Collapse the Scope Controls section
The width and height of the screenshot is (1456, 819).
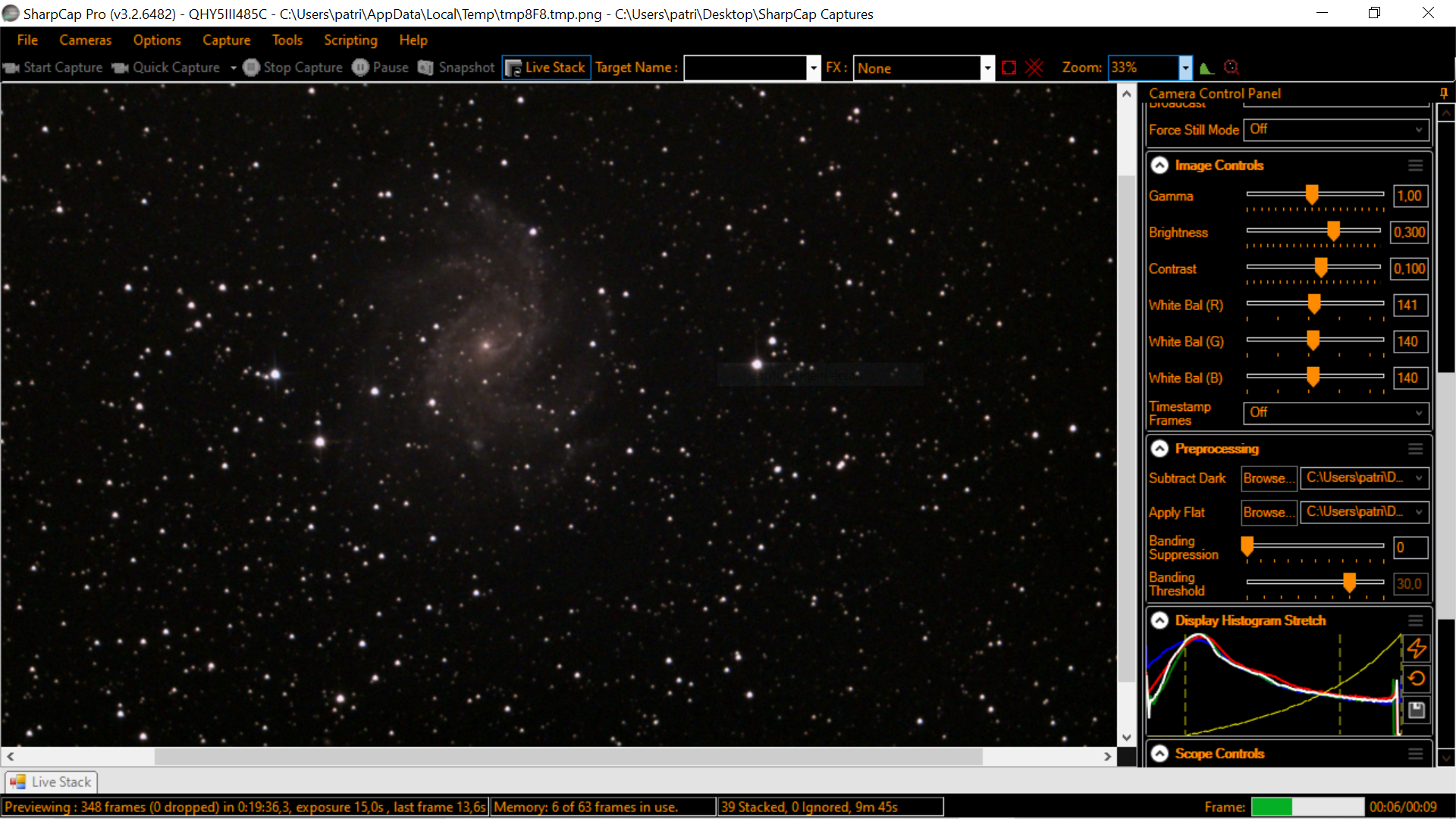[x=1159, y=754]
